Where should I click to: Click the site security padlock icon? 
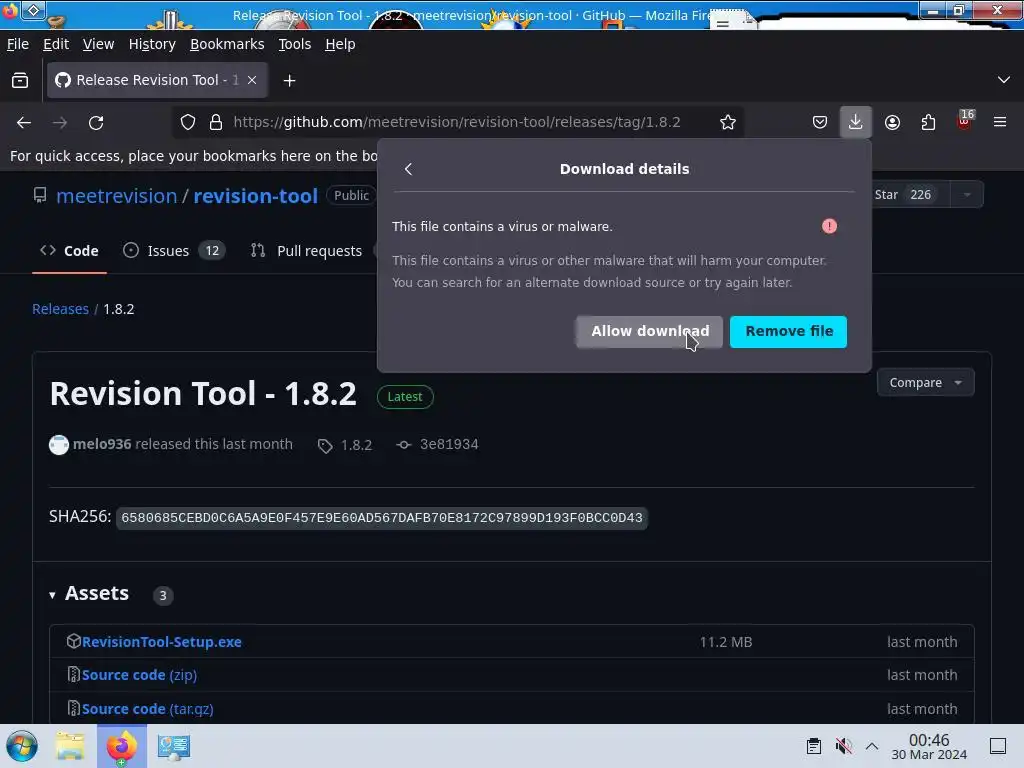(x=216, y=122)
